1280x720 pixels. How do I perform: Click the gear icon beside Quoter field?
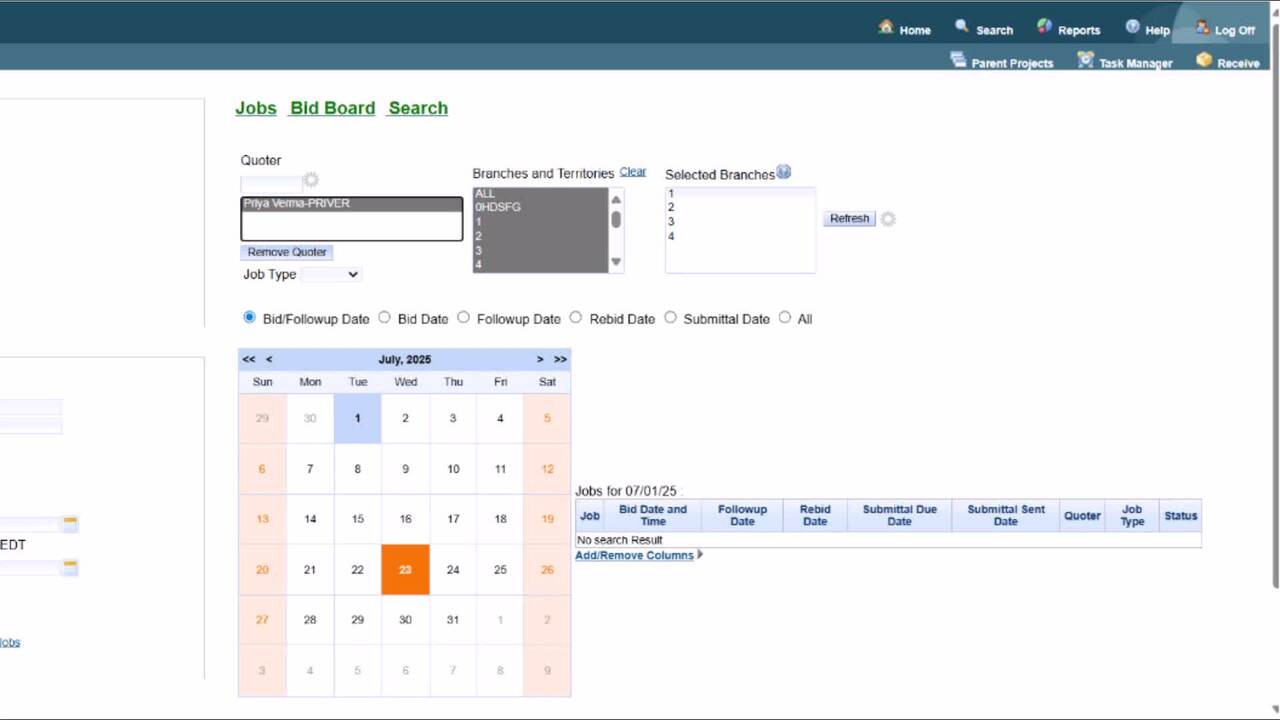tap(311, 180)
